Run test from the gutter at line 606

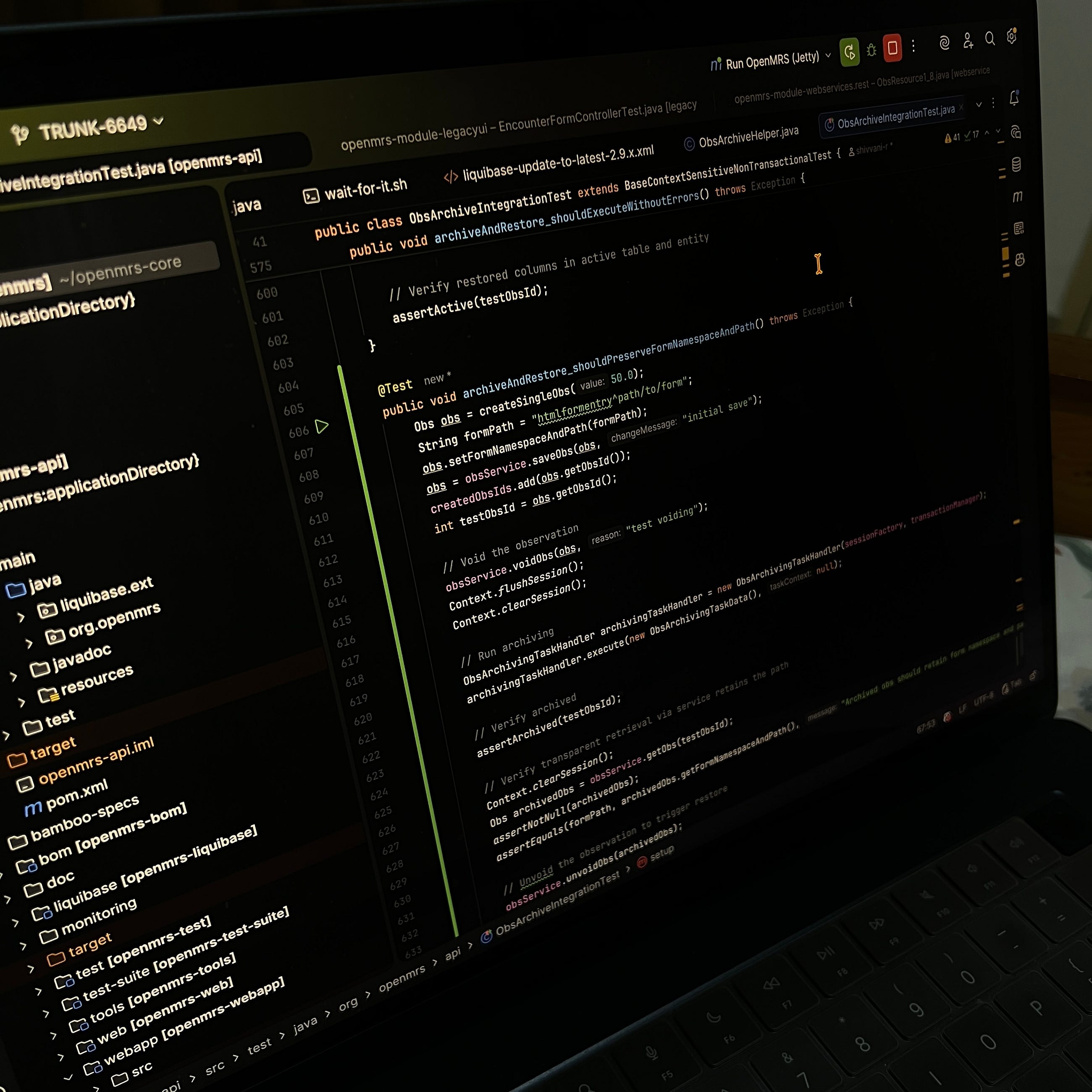322,426
